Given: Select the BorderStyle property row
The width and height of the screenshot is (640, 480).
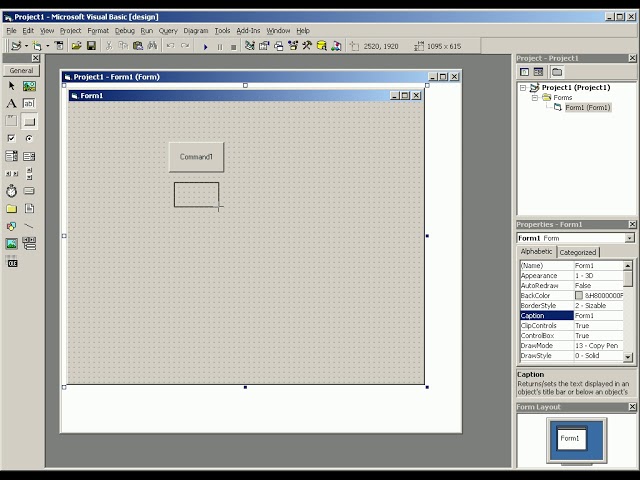Looking at the screenshot, I should 571,306.
